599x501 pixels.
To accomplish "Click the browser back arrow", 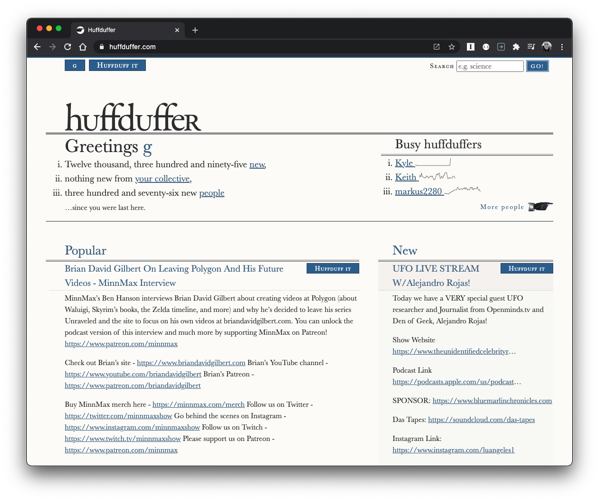I will tap(37, 47).
